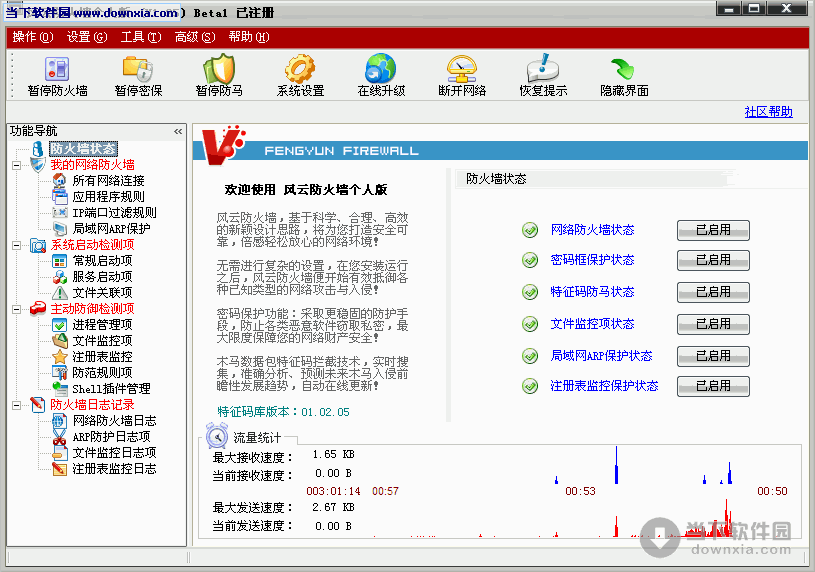Click the 密码框保护状态 link
Viewport: 815px width, 572px height.
click(592, 260)
